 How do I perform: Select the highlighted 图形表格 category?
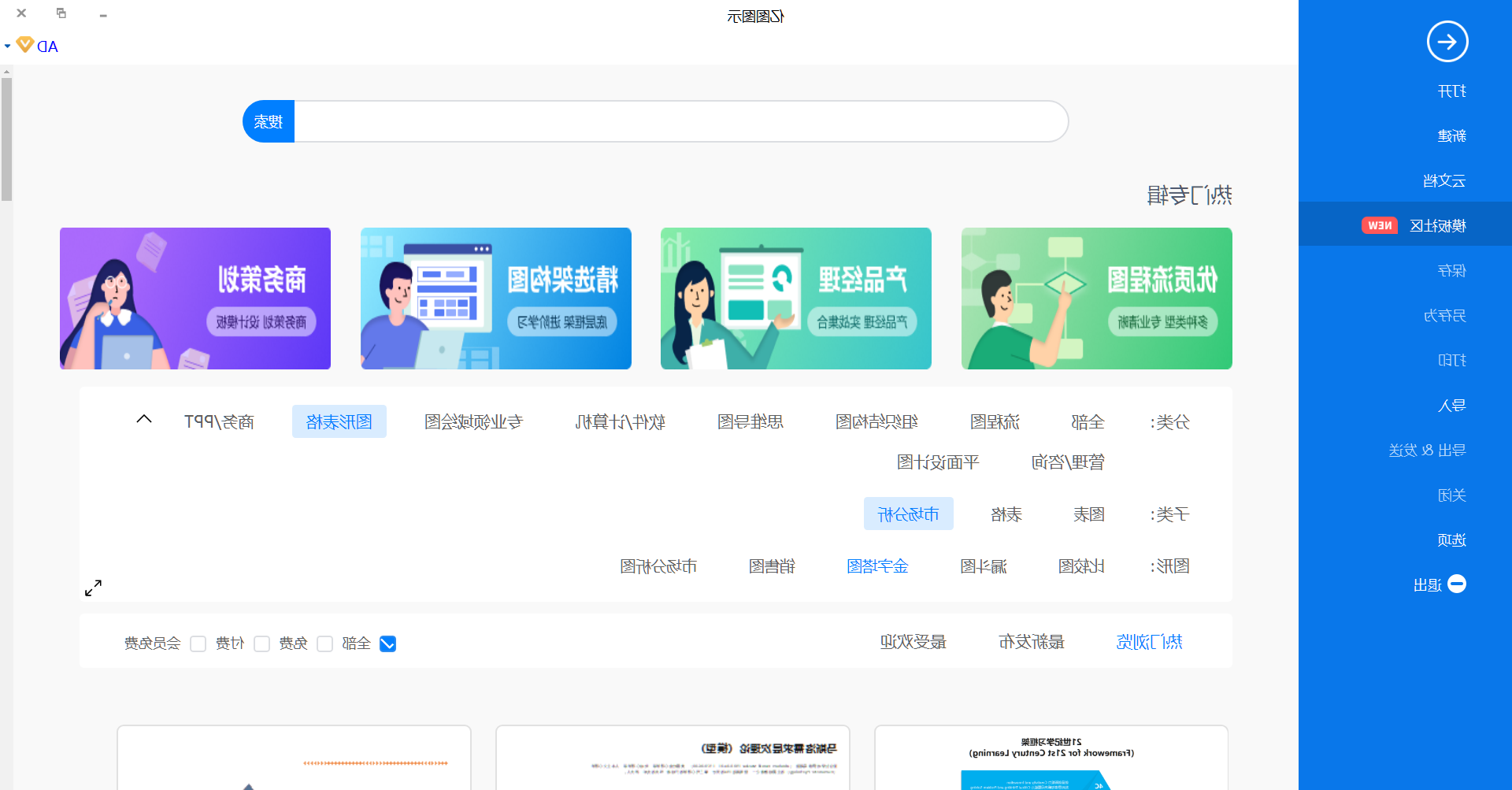coord(339,422)
